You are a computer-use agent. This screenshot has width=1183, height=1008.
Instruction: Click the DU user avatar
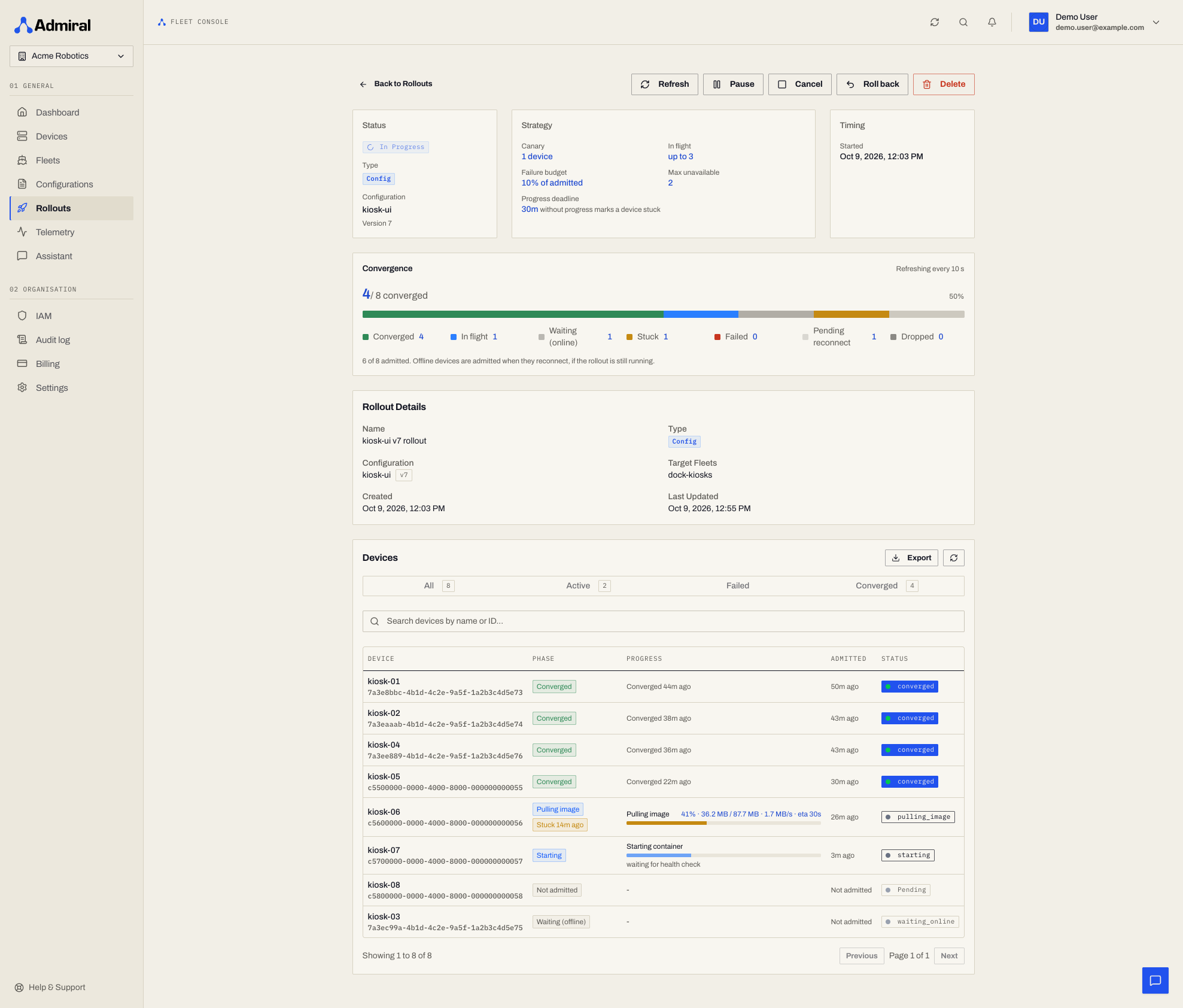[1039, 22]
